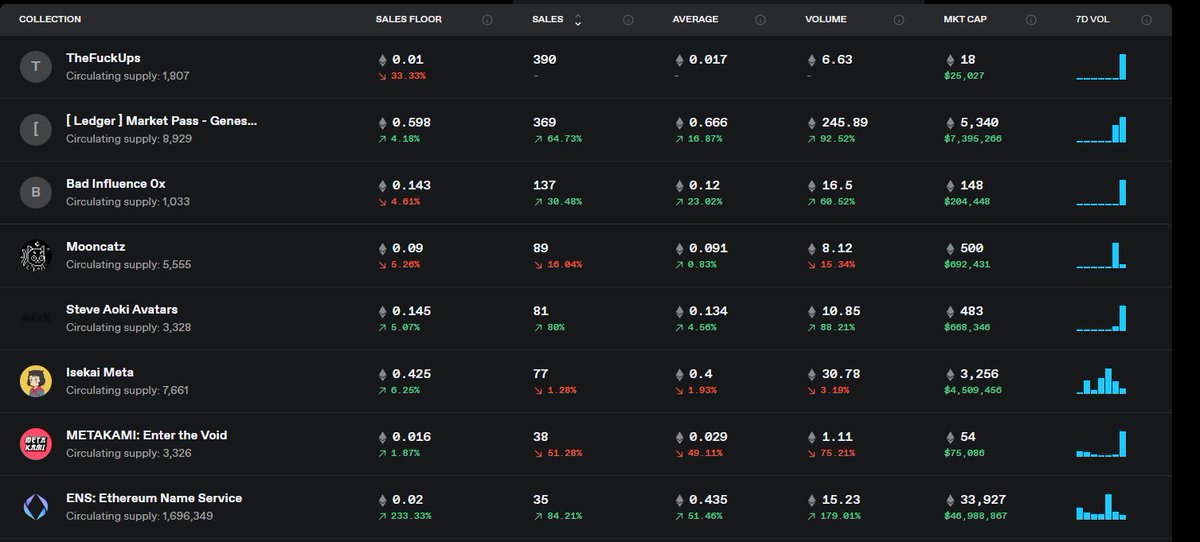Open the Sales column info icon
The height and width of the screenshot is (542, 1200).
pos(628,20)
